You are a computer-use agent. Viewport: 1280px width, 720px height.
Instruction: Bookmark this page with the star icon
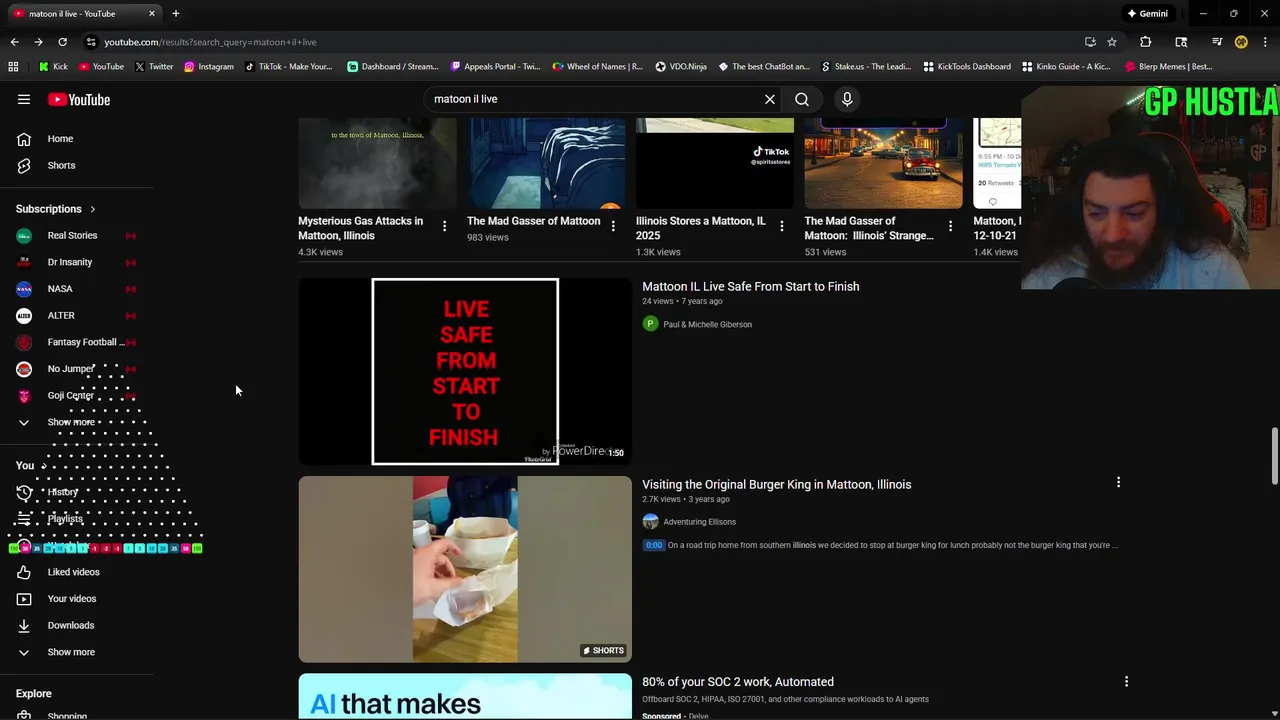(x=1111, y=42)
